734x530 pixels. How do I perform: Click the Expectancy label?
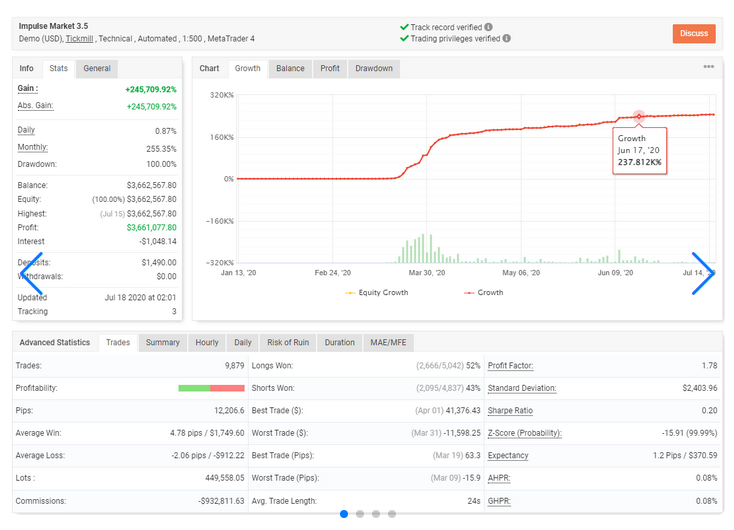(x=508, y=456)
